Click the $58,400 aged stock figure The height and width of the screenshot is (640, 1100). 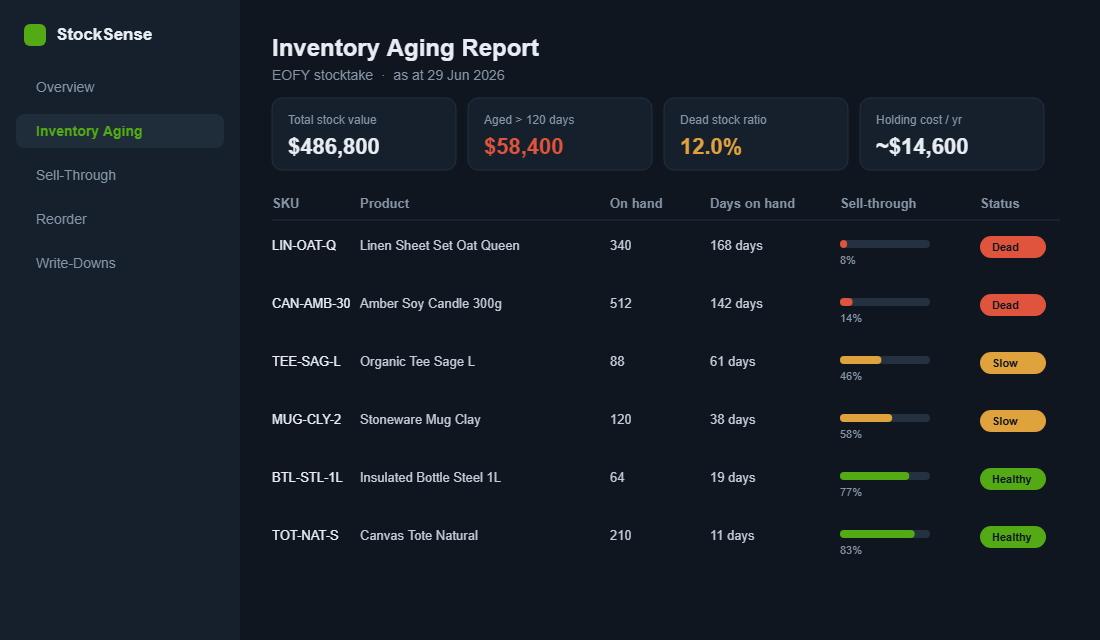point(523,146)
